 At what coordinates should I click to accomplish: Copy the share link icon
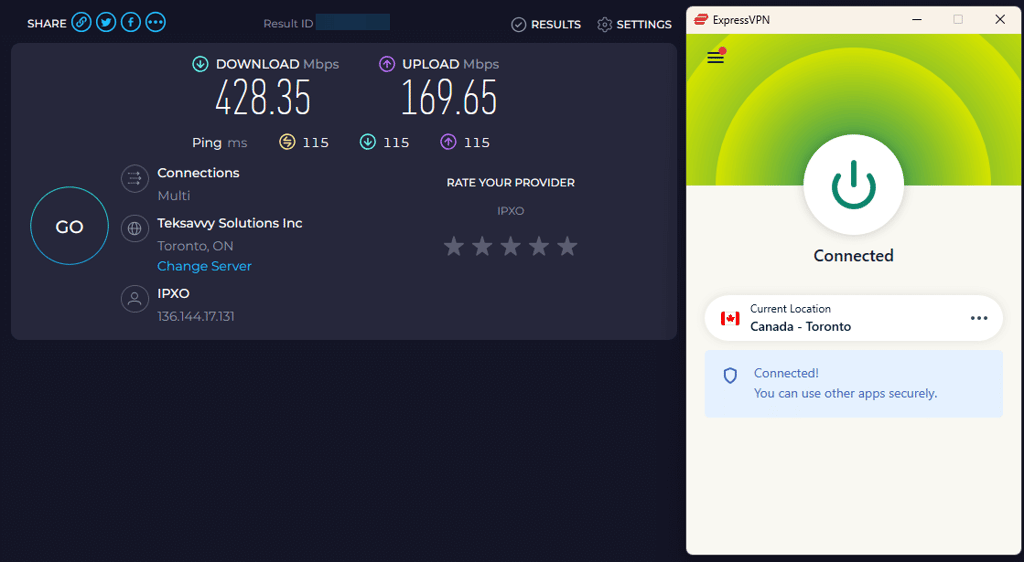[x=81, y=23]
